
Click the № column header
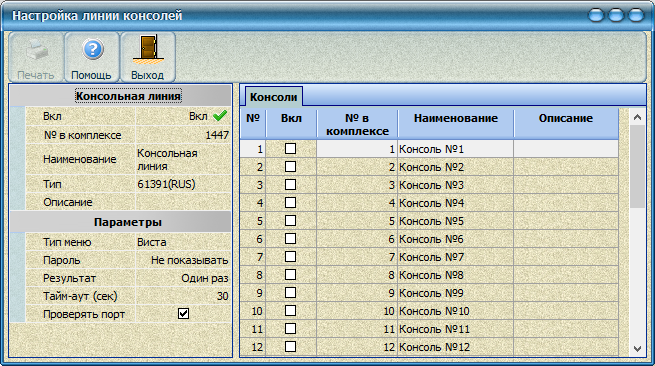(x=253, y=123)
